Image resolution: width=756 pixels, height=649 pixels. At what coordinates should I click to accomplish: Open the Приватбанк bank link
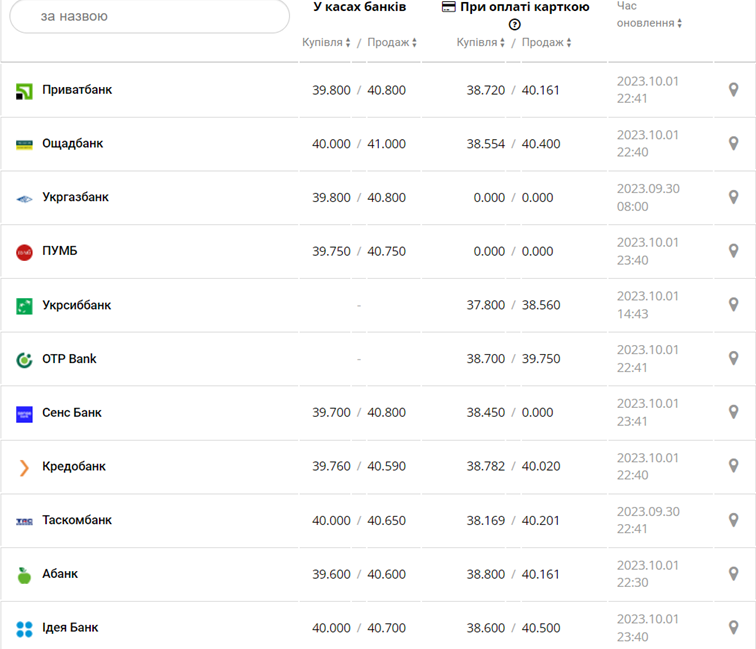77,90
